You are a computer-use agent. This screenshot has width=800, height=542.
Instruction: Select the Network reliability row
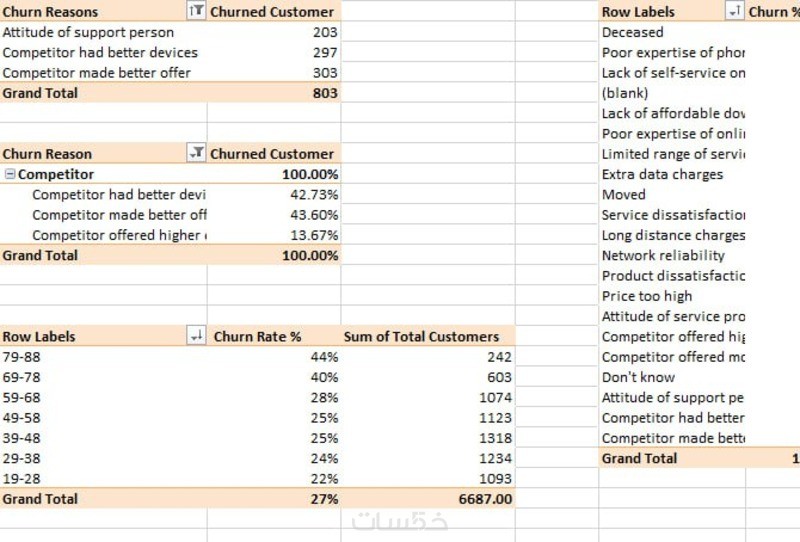[663, 255]
